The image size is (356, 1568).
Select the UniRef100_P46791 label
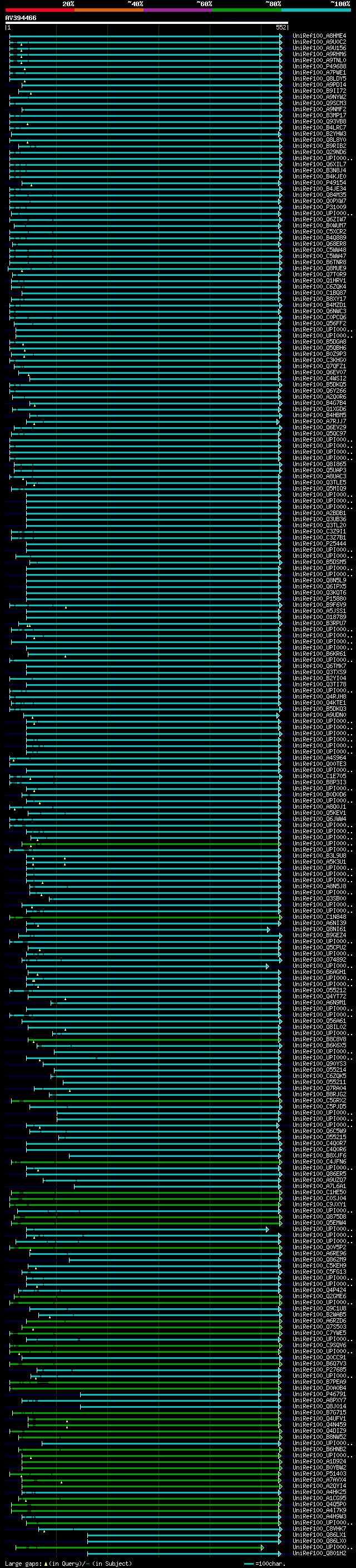point(319,1394)
